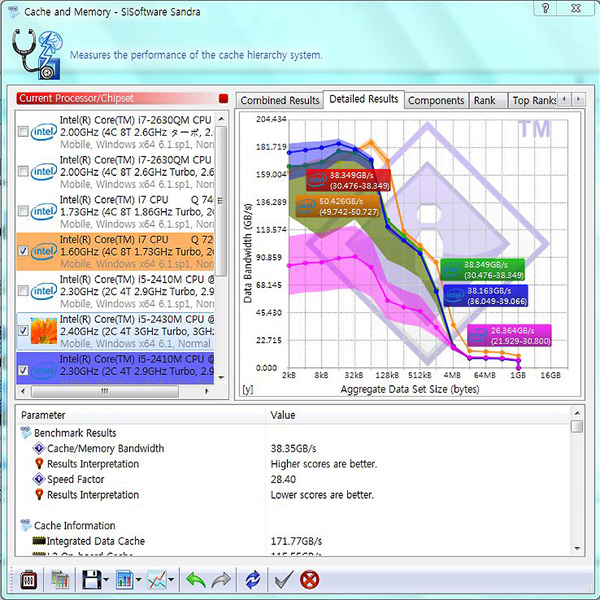Click the 38.35GB/s bandwidth value
Viewport: 600px width, 600px height.
click(x=293, y=448)
